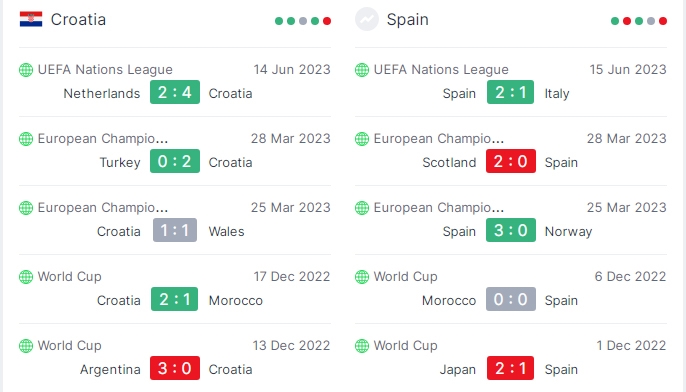Open the UEFA Nations League link above Spain vs Italy
686x392 pixels.
click(441, 70)
